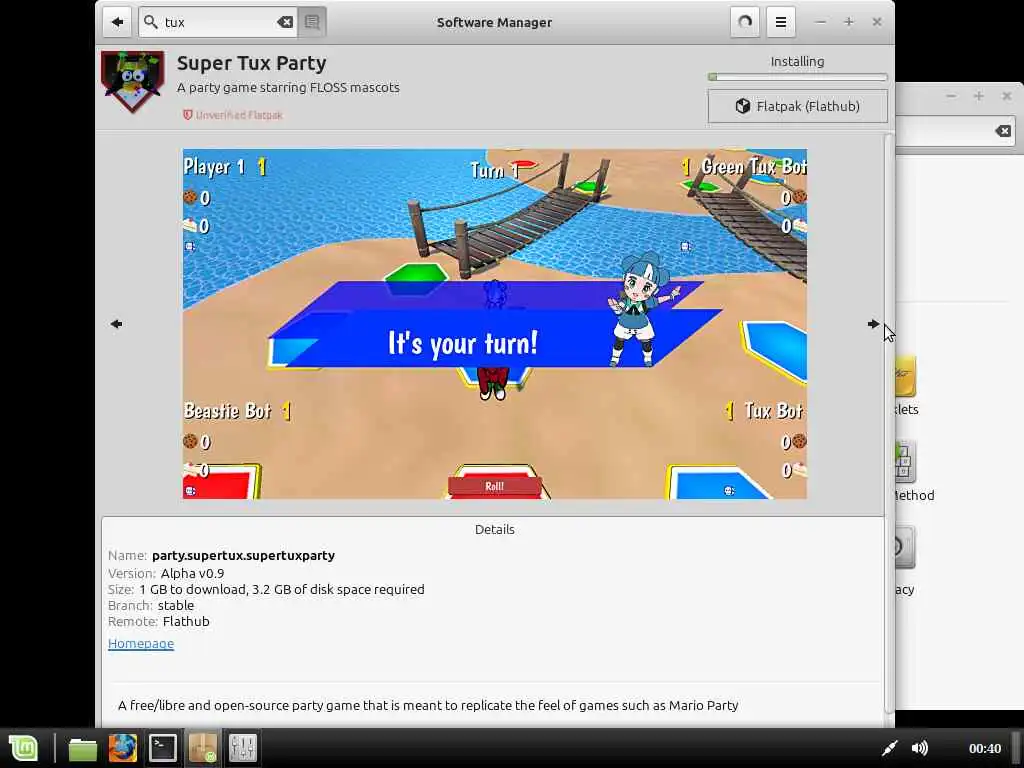The image size is (1024, 768).
Task: Go back with the header arrow button
Action: click(117, 22)
